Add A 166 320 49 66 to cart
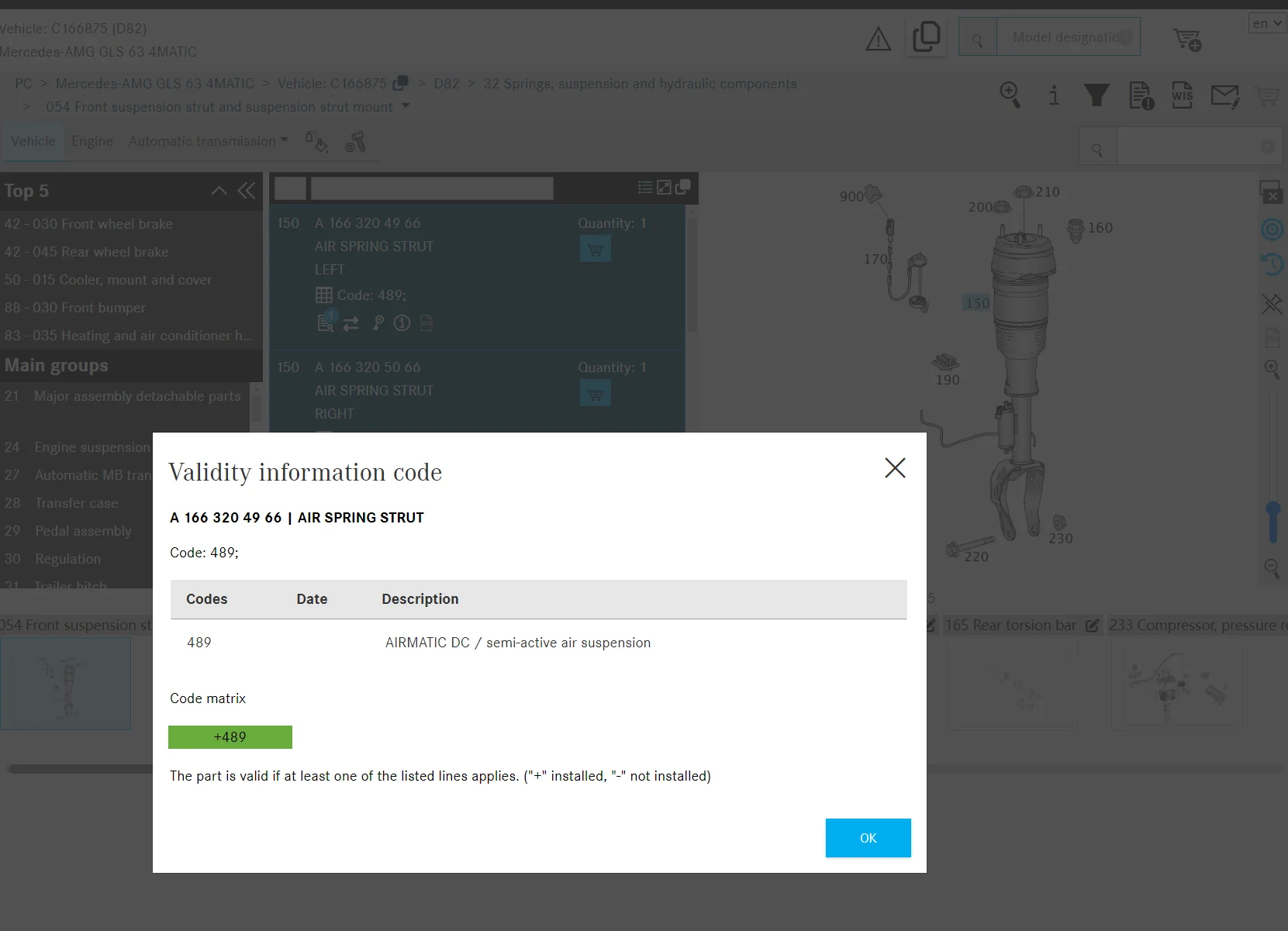This screenshot has height=931, width=1288. (x=595, y=249)
